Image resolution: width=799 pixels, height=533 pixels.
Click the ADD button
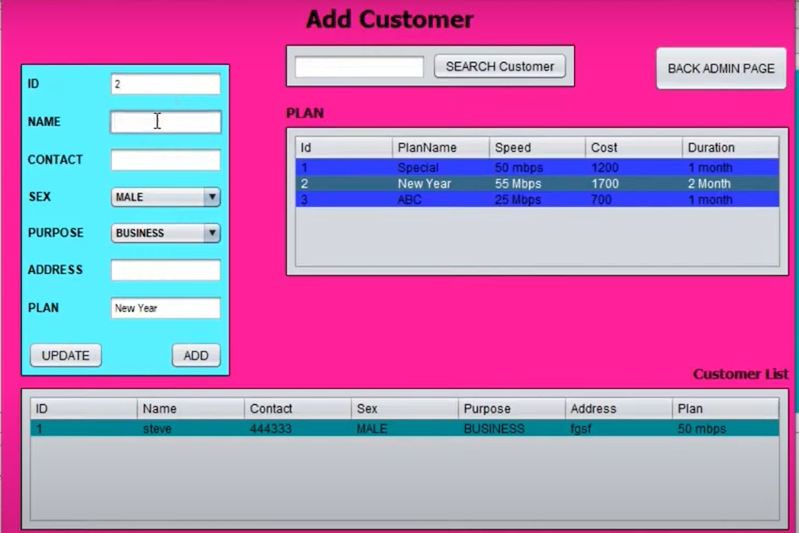(196, 355)
